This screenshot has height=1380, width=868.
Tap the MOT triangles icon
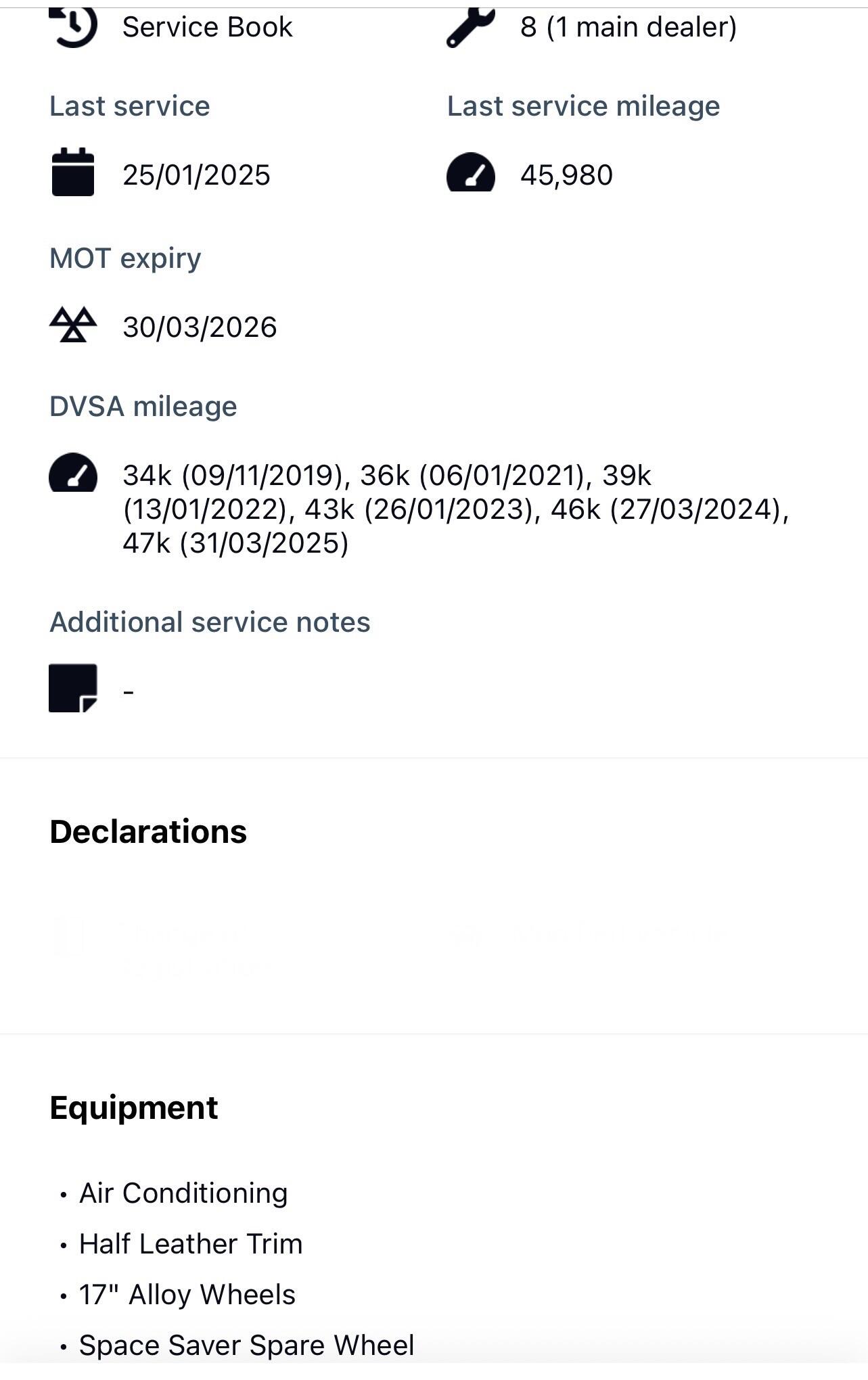click(x=73, y=325)
